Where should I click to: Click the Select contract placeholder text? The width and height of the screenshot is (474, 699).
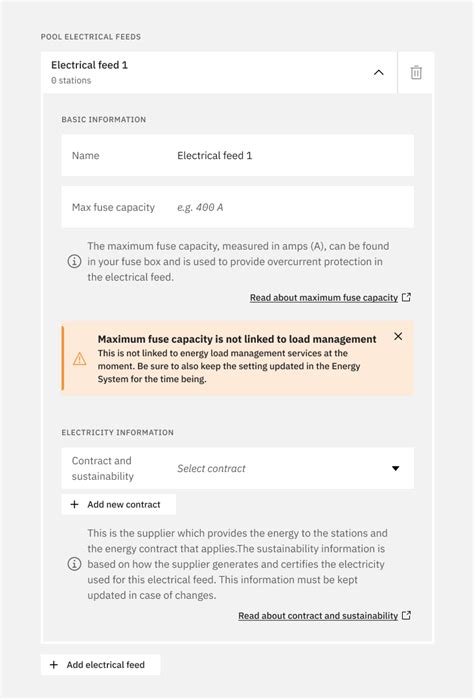(211, 468)
